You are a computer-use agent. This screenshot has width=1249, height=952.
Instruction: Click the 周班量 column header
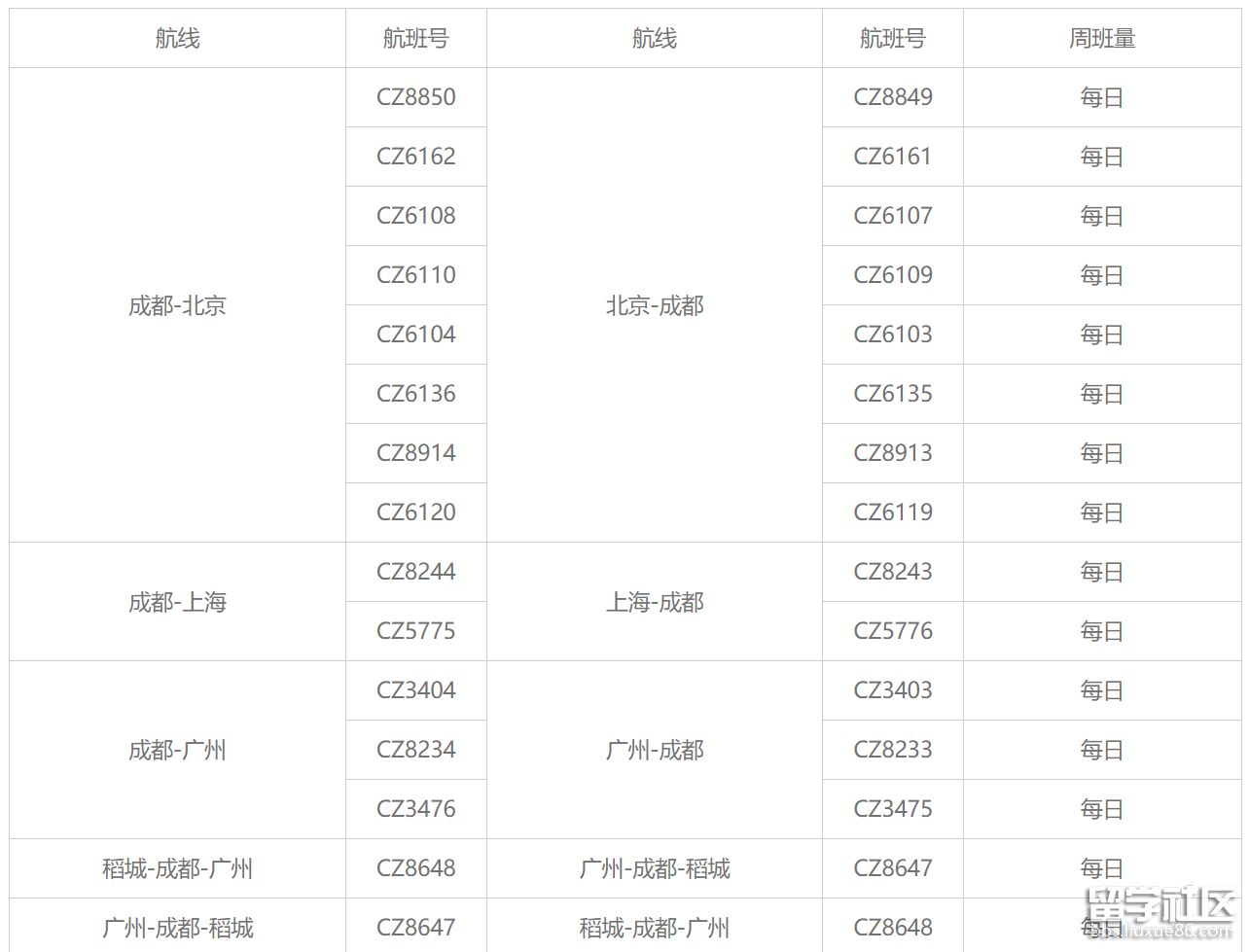(x=1101, y=39)
